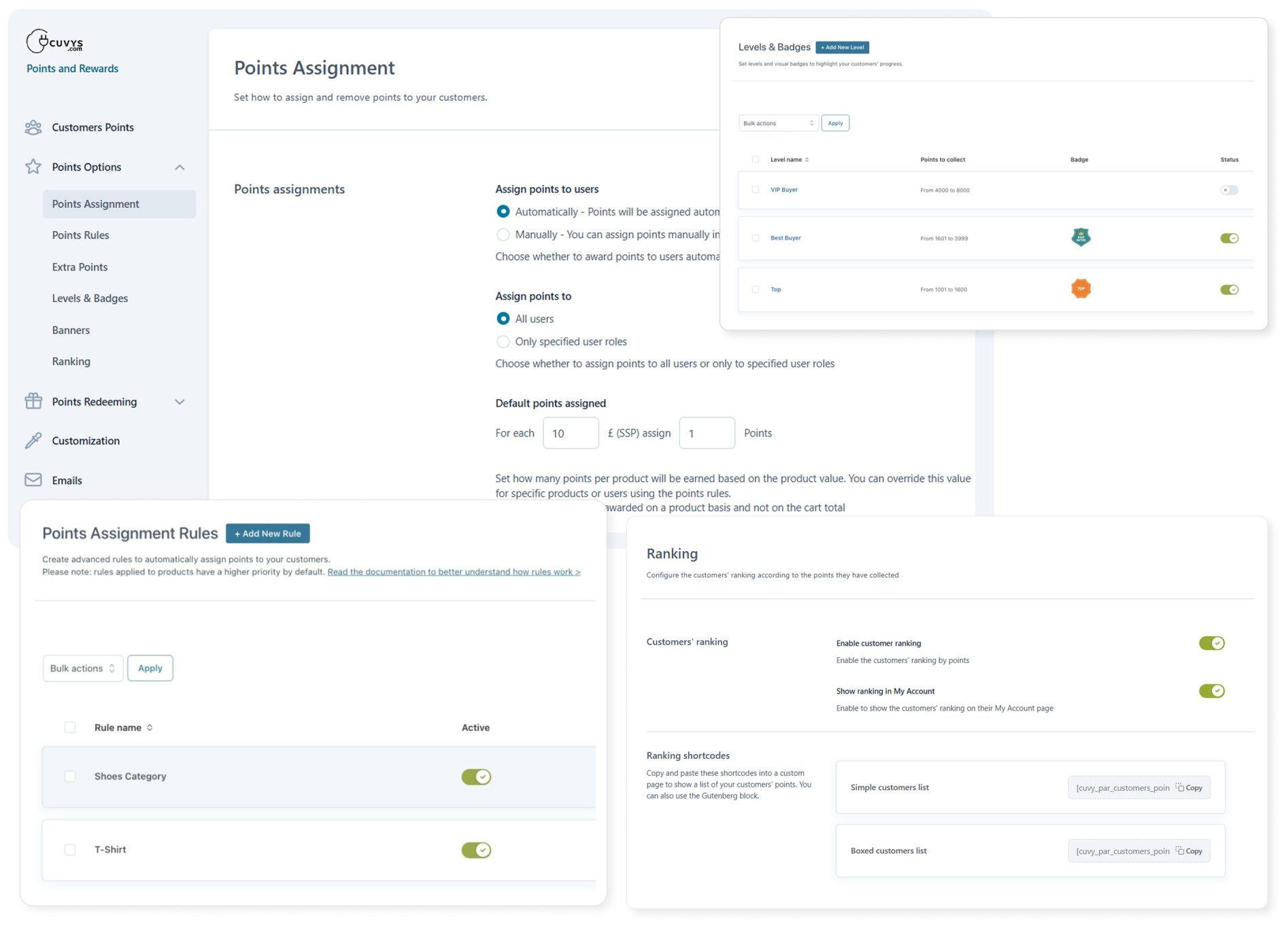Collapse the Points Options submenu chevron
The width and height of the screenshot is (1288, 928).
click(x=180, y=167)
